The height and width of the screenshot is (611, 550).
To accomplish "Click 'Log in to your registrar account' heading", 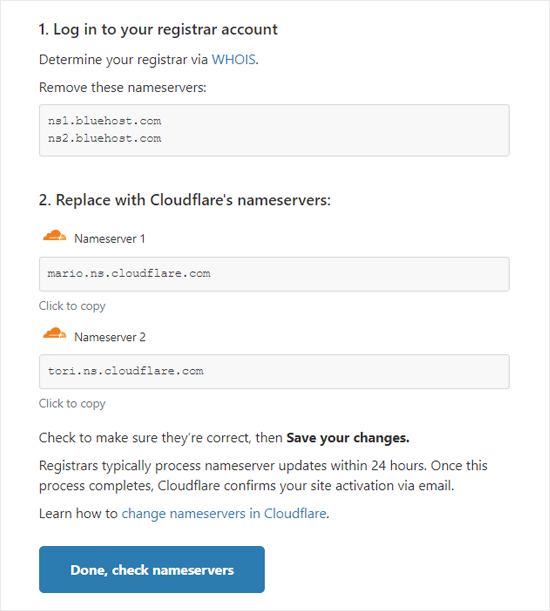I will pos(158,30).
